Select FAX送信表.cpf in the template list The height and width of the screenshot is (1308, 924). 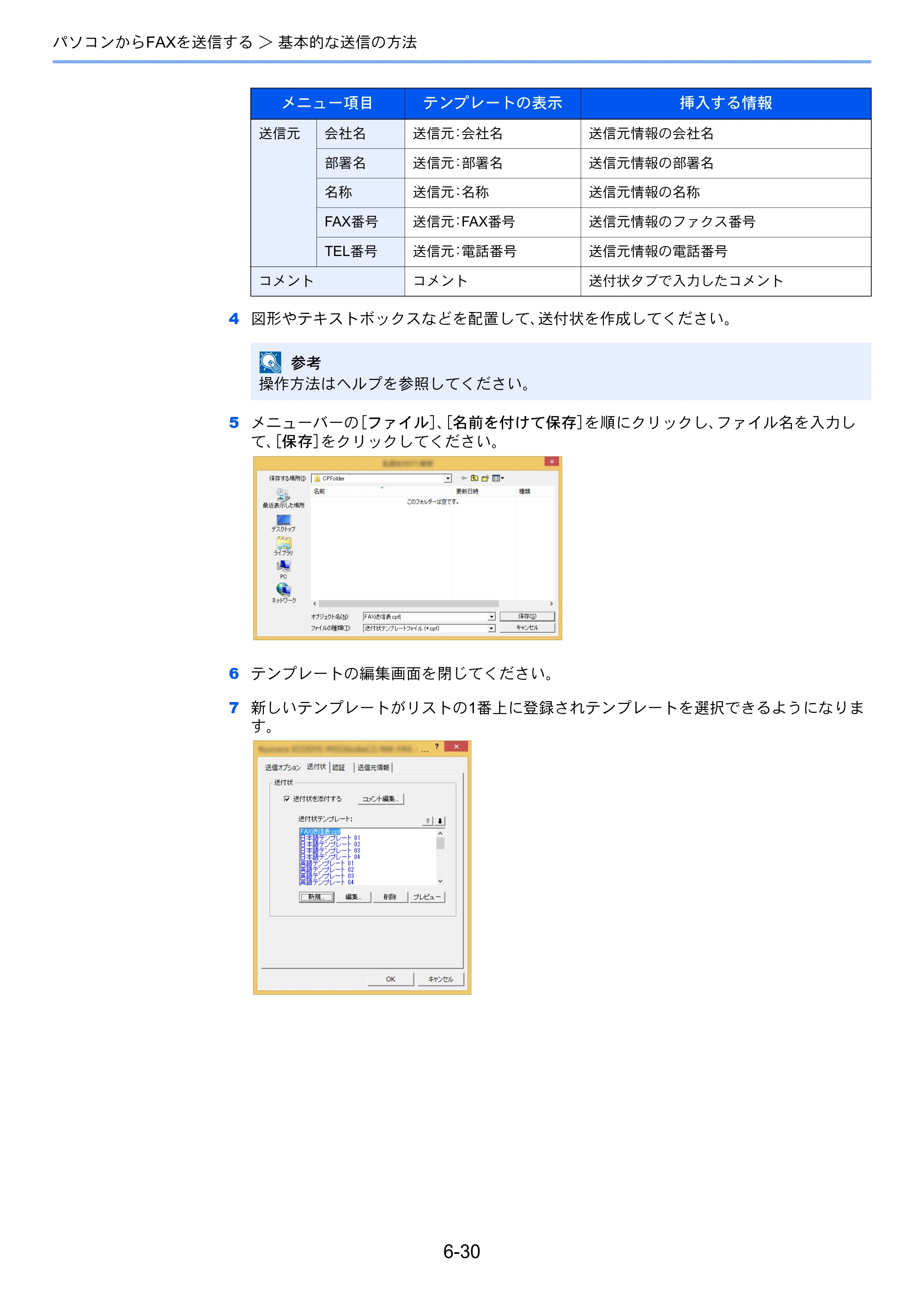[320, 832]
